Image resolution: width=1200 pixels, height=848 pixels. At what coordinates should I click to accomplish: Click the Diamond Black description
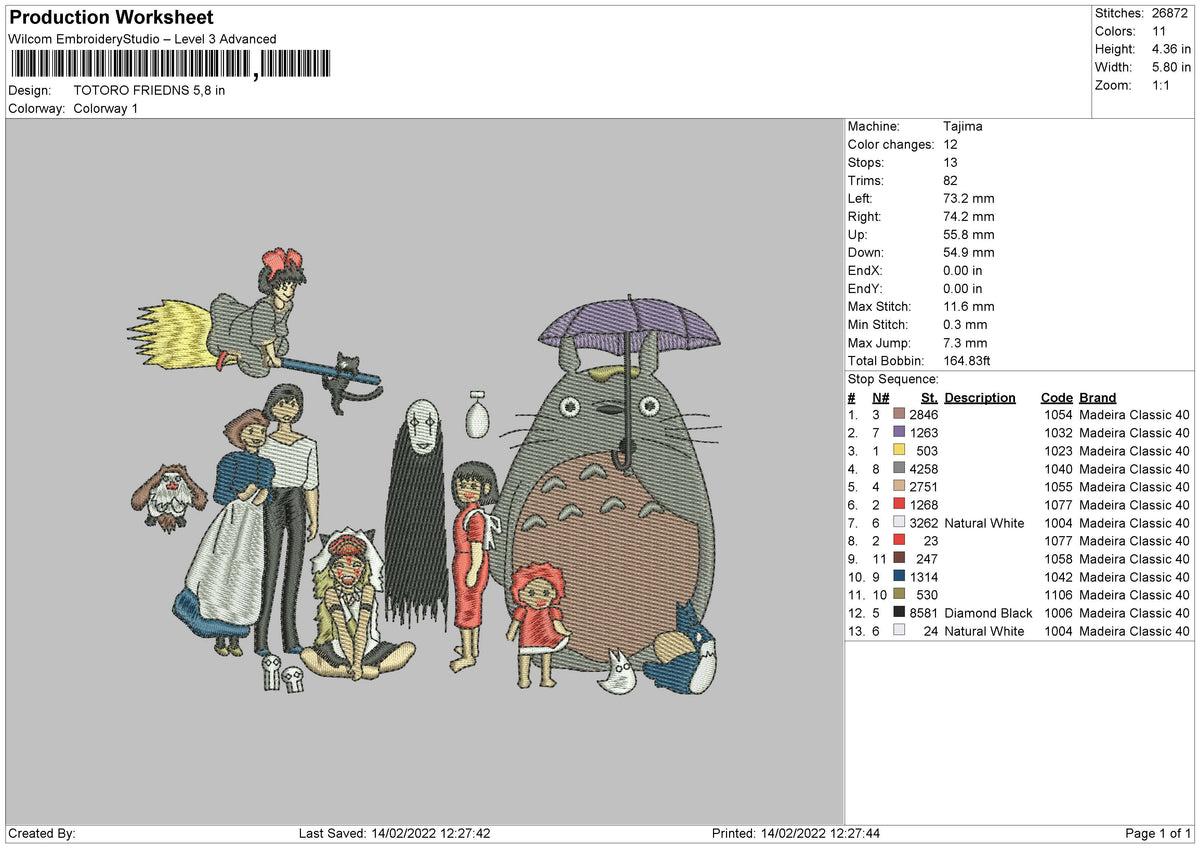(x=988, y=613)
